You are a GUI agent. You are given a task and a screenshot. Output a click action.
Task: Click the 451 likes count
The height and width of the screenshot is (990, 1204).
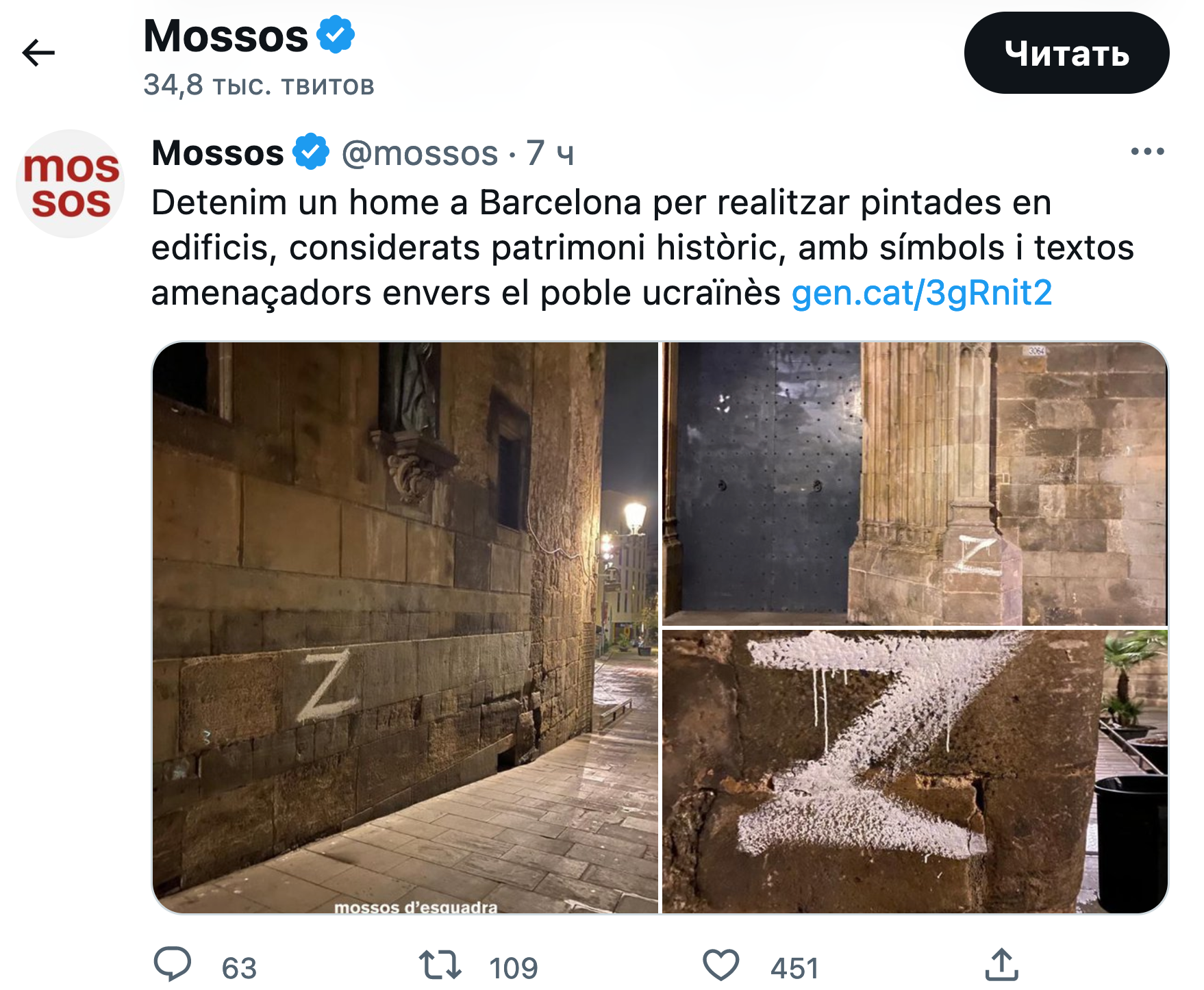point(794,968)
